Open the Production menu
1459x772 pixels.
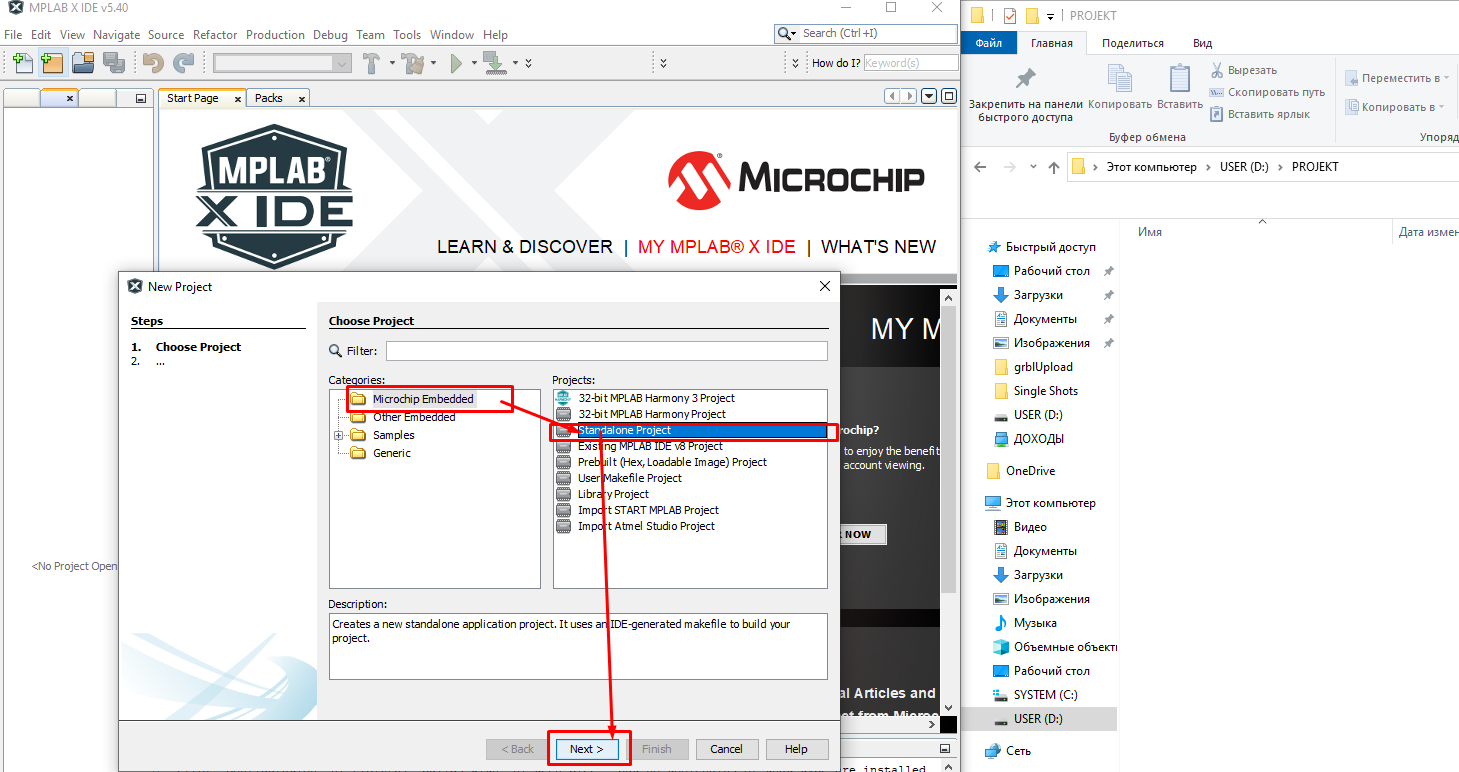(275, 34)
